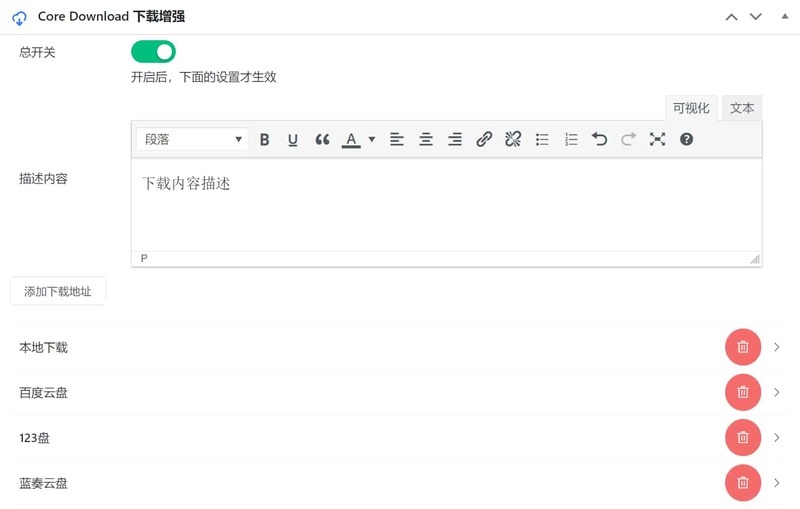Open editor keyboard shortcuts help
Viewport: 800px width, 509px height.
(x=687, y=139)
